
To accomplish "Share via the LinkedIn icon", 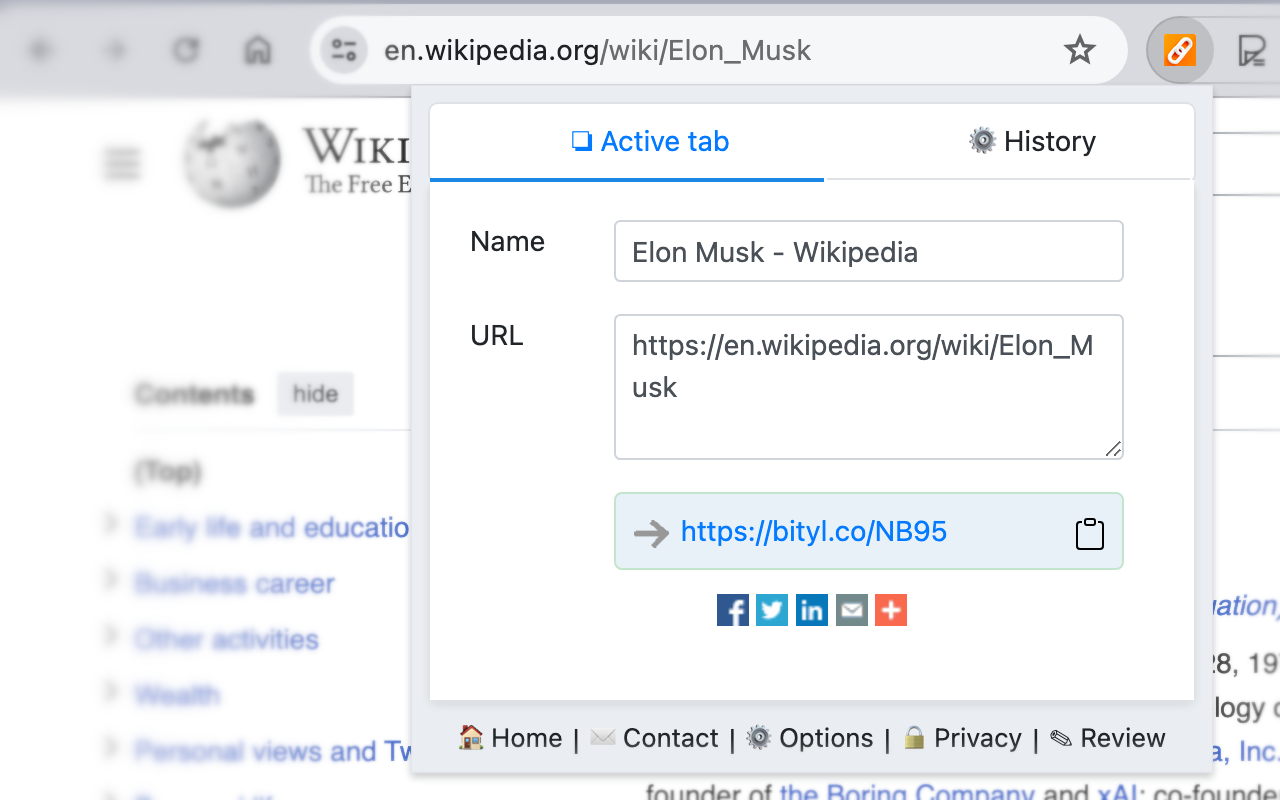I will [x=812, y=609].
